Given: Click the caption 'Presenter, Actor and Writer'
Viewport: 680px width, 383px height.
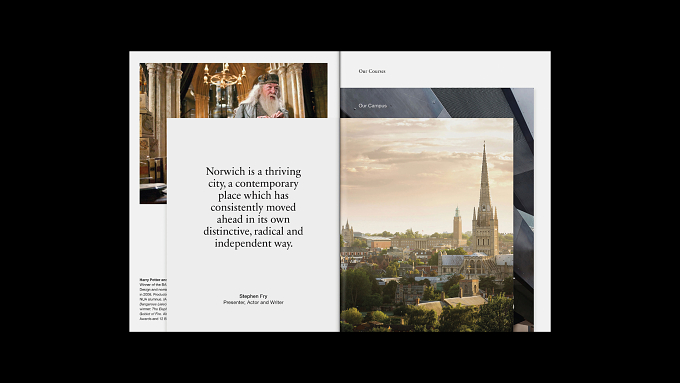Looking at the screenshot, I should pos(253,302).
